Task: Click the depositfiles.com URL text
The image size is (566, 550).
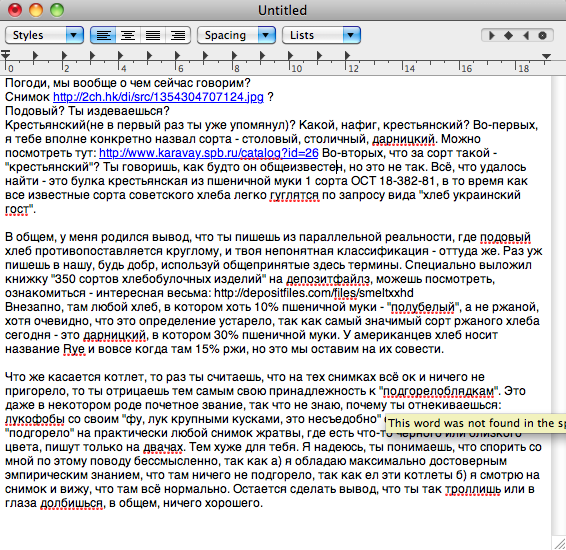Action: [314, 293]
